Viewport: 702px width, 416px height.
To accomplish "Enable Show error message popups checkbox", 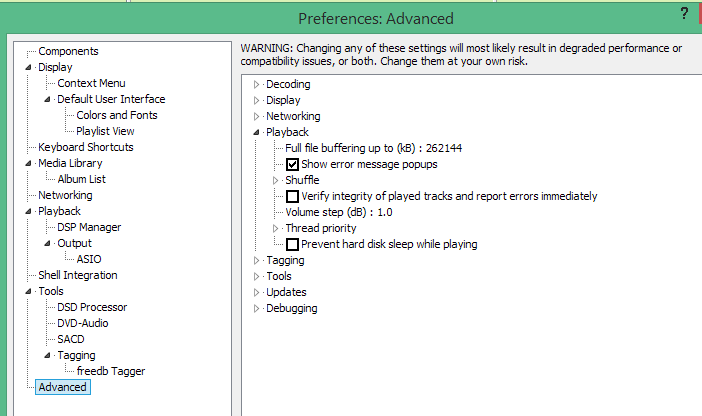I will coord(293,164).
